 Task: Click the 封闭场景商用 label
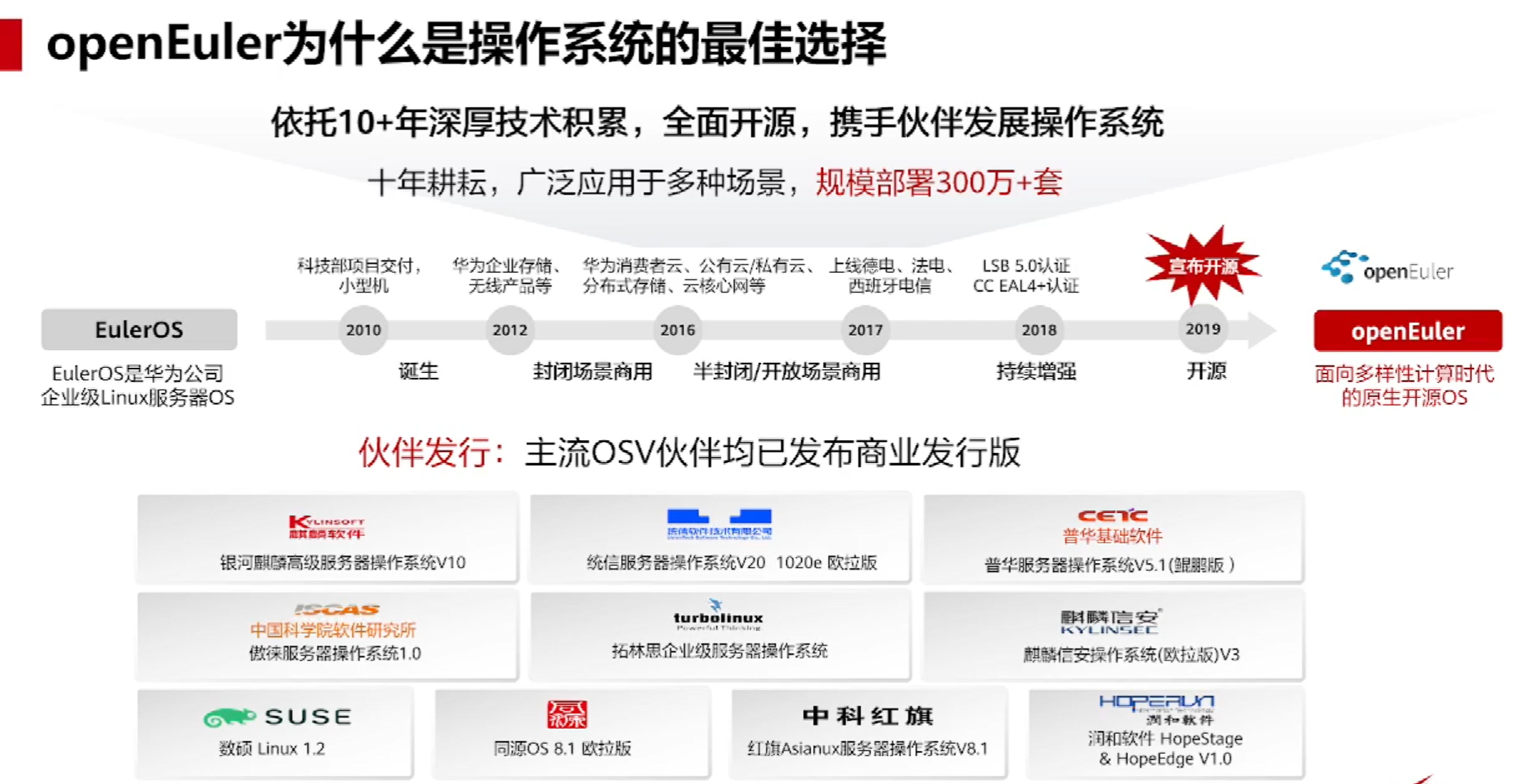592,371
